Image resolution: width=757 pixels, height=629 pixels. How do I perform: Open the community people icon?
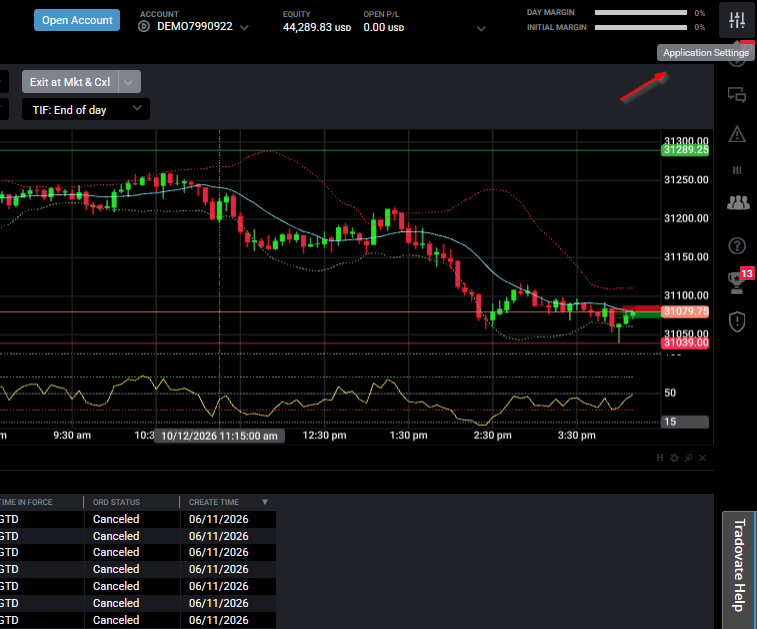tap(738, 202)
